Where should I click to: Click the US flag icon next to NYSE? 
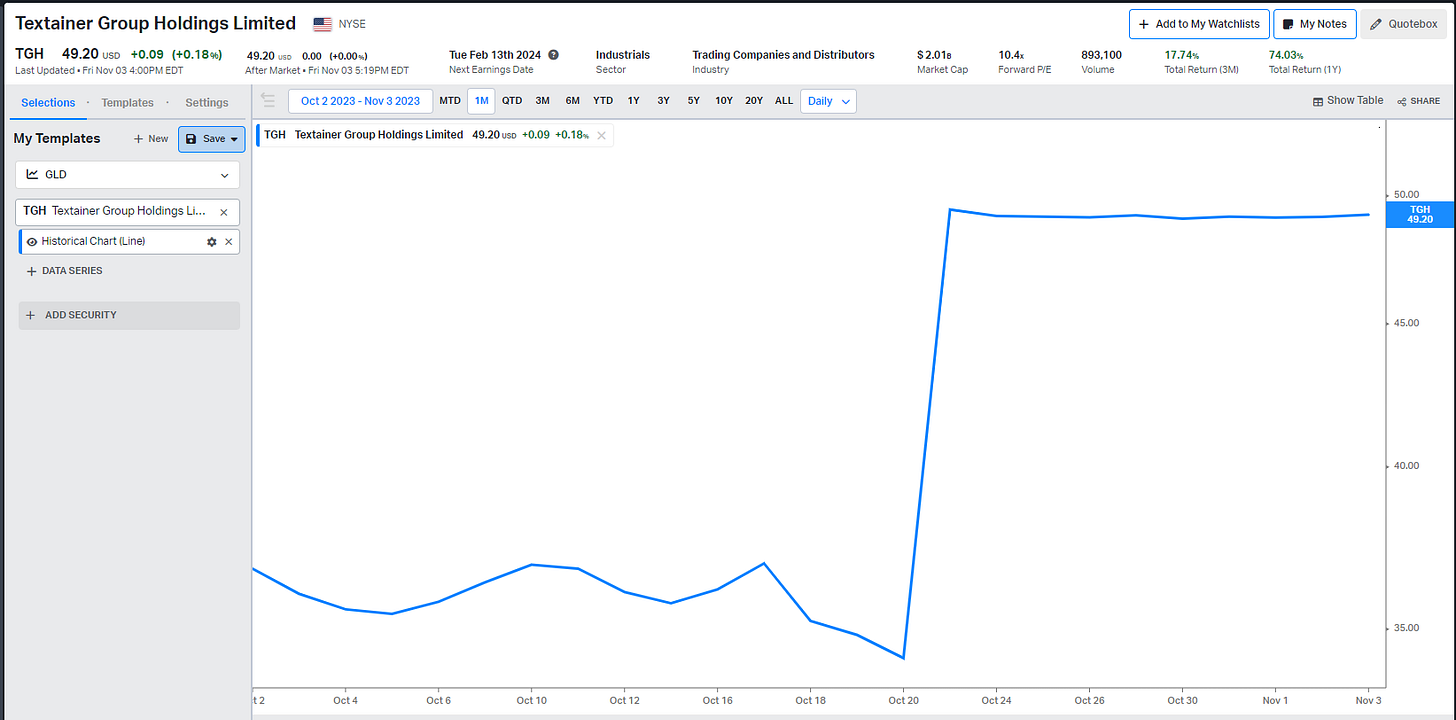point(323,24)
